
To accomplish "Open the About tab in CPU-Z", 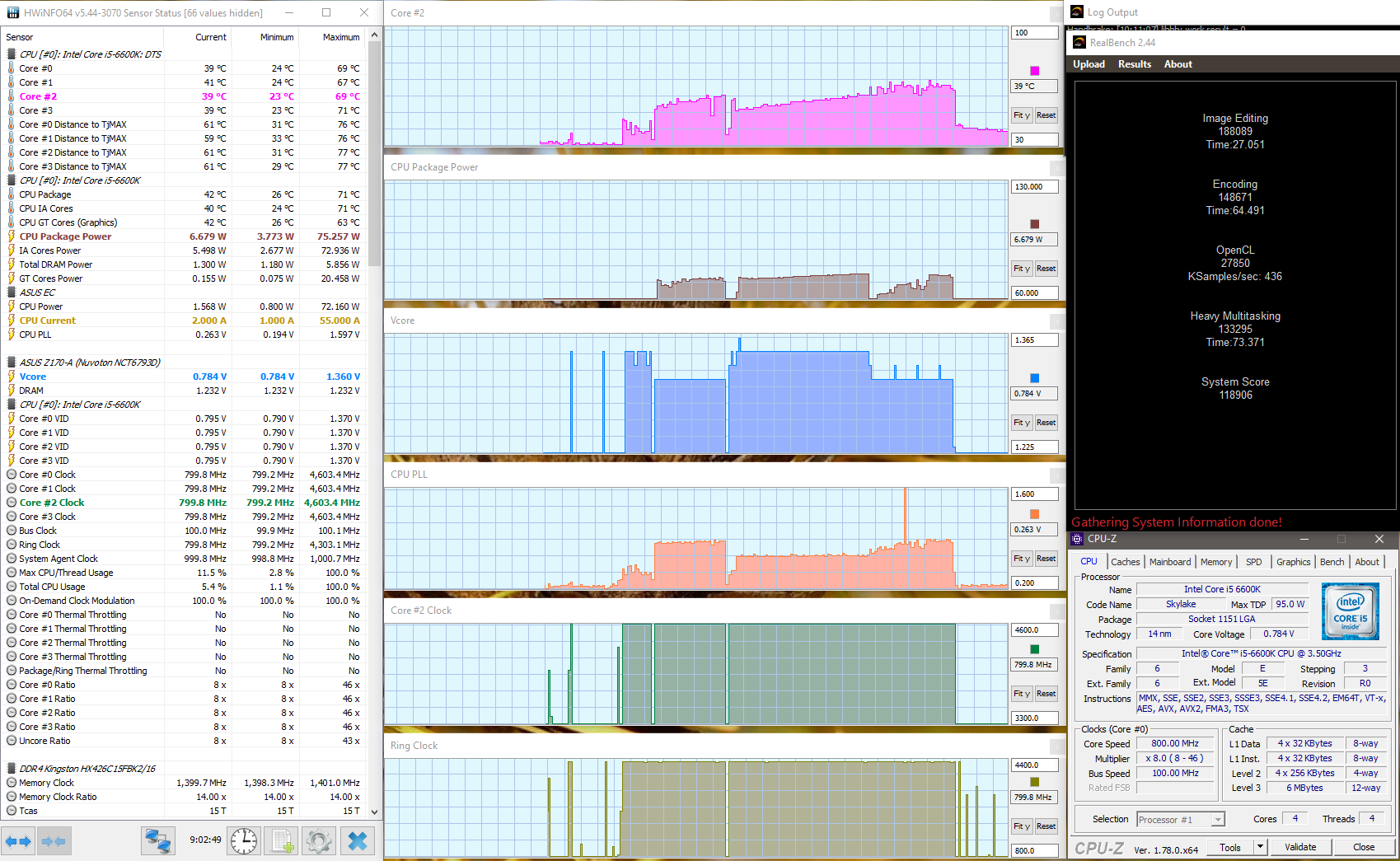I will 1367,562.
